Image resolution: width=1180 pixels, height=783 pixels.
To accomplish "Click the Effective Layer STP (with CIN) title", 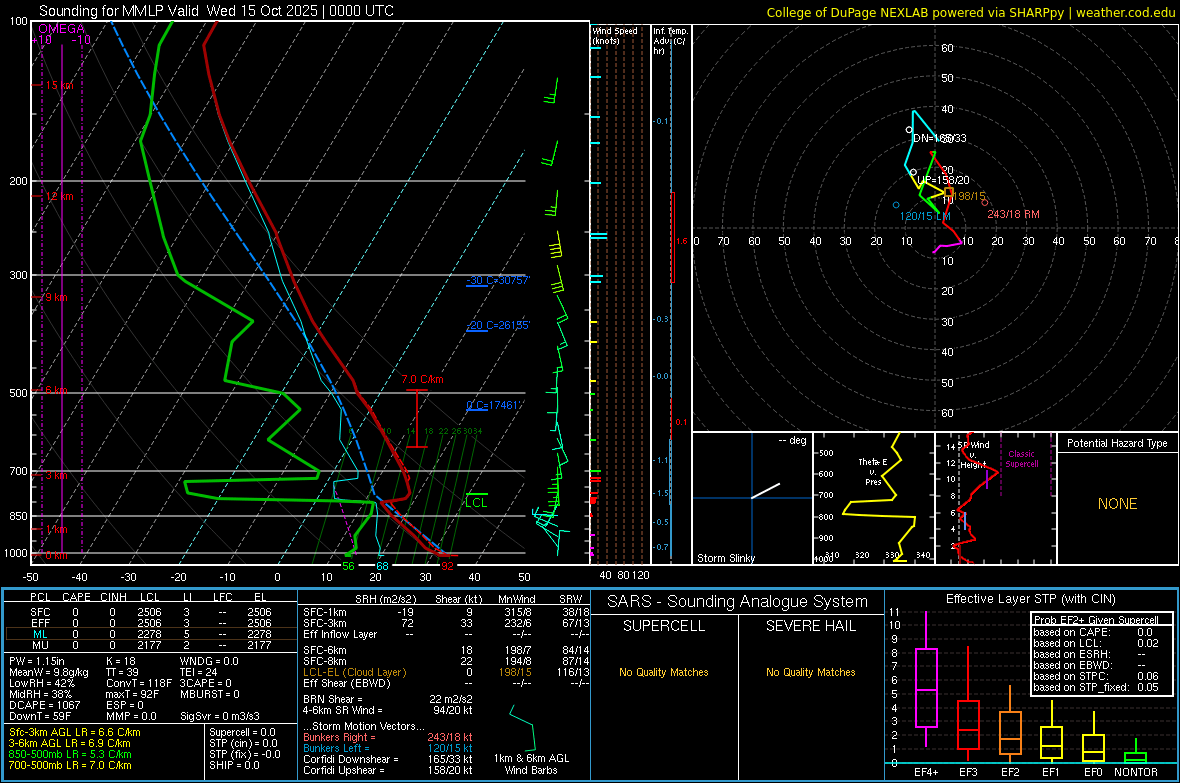I will tap(1030, 599).
